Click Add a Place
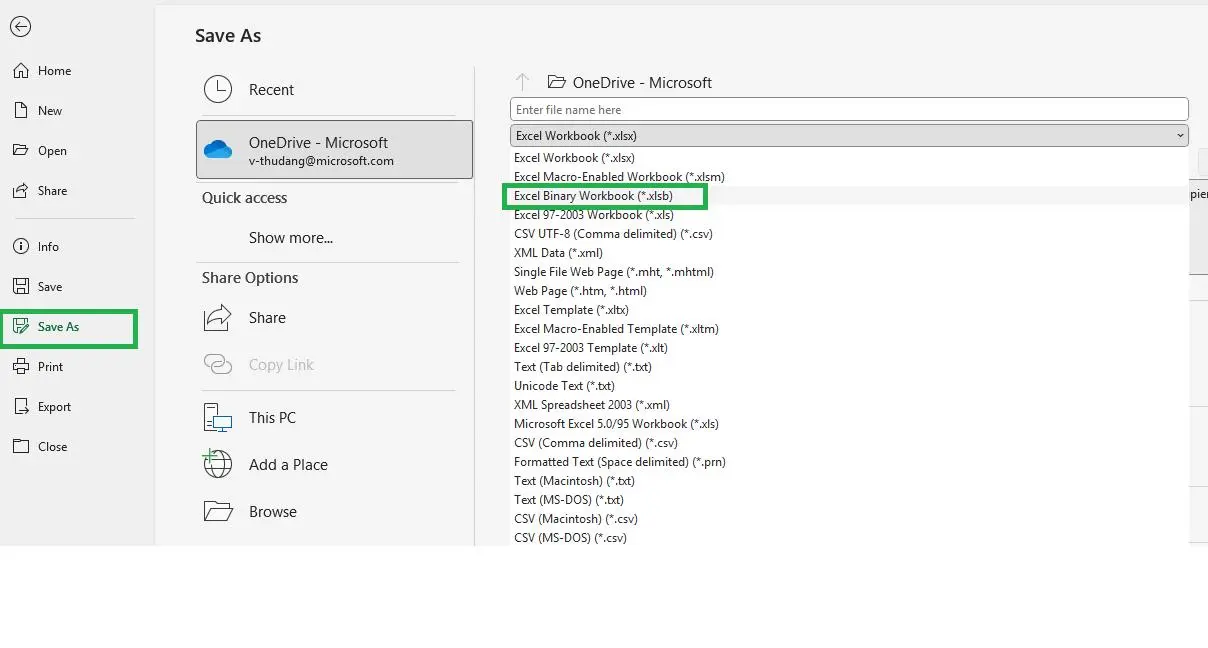 click(288, 465)
